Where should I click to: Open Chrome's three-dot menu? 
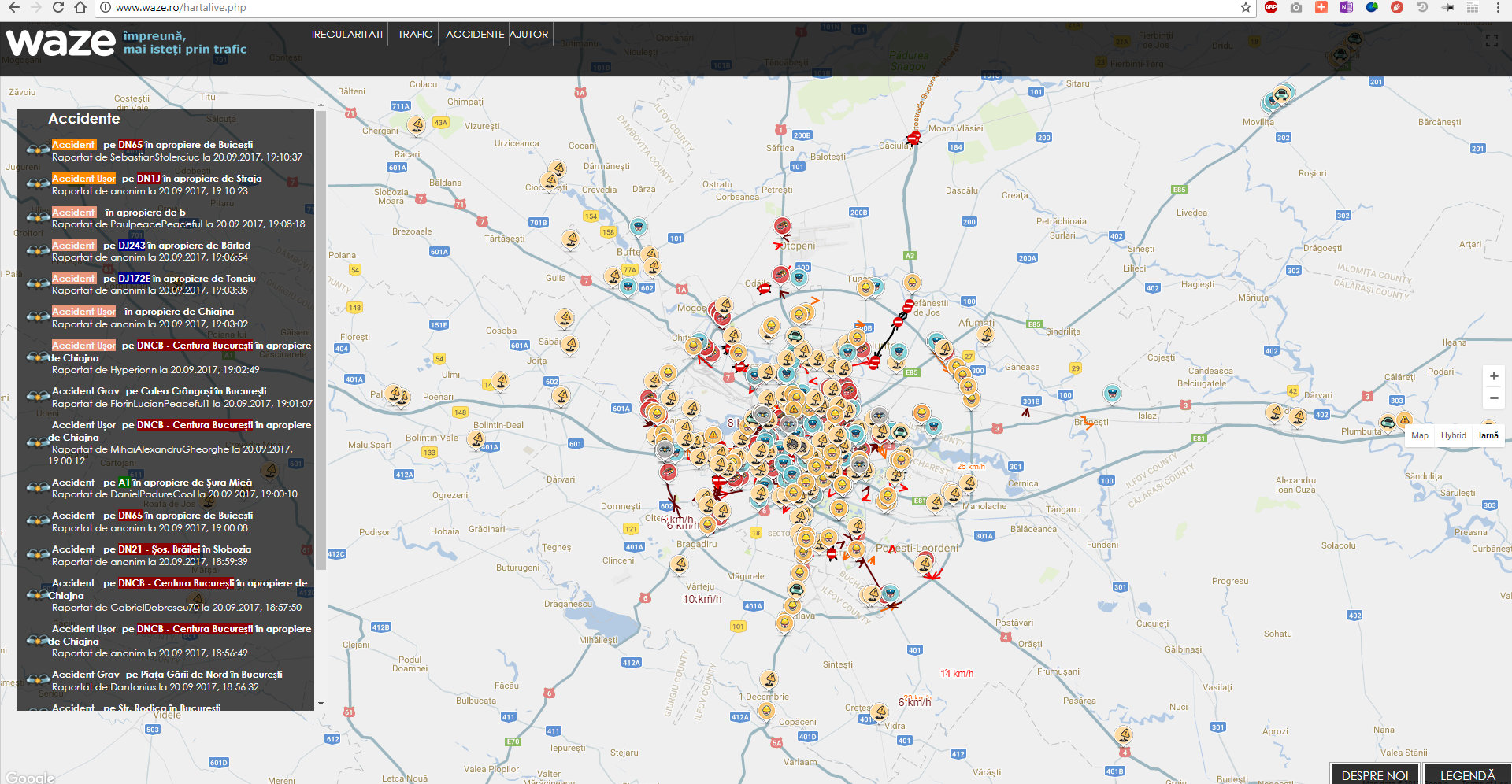(x=1498, y=7)
